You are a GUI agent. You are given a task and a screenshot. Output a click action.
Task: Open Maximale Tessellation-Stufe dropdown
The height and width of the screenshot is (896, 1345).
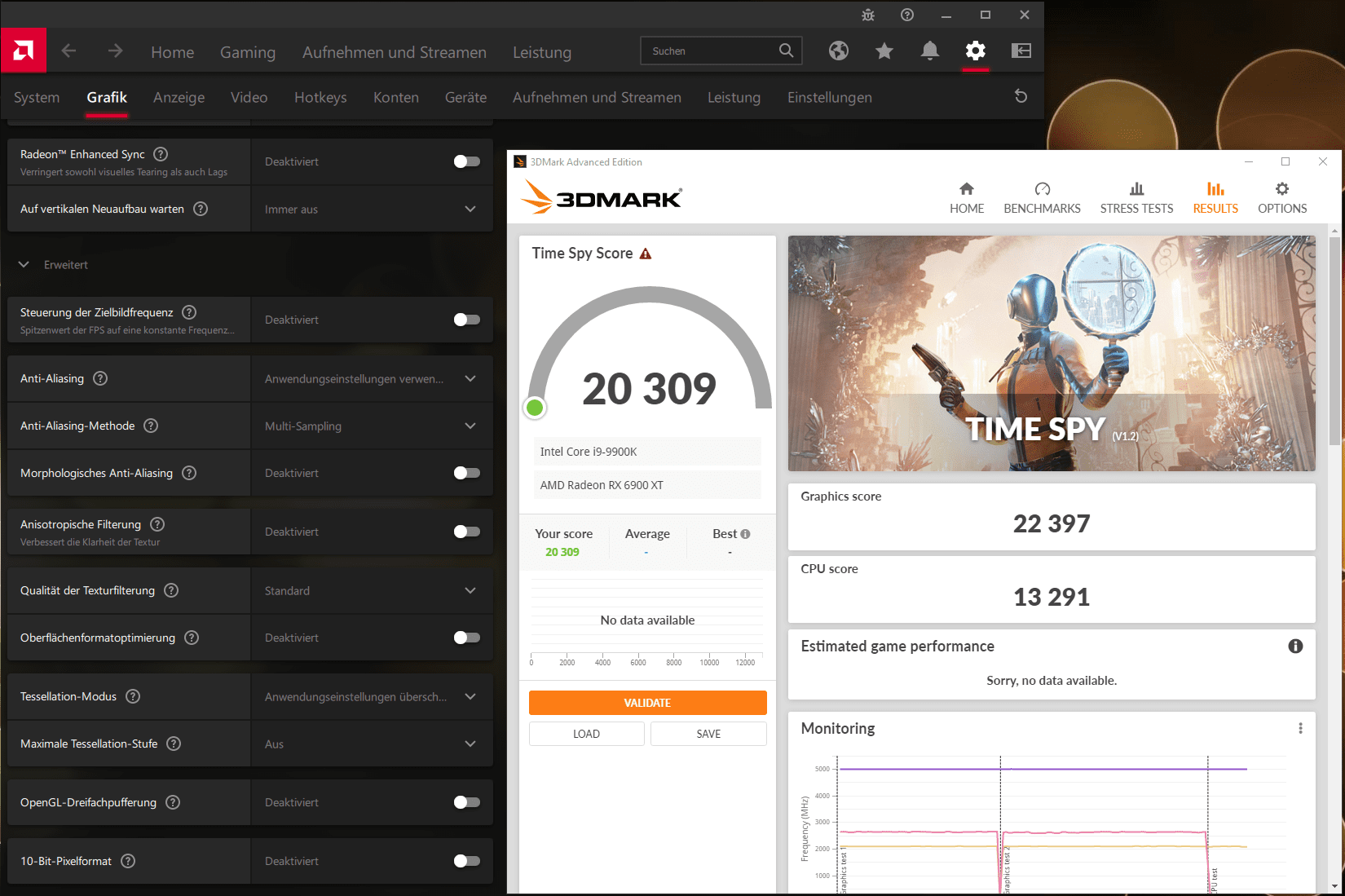click(372, 744)
